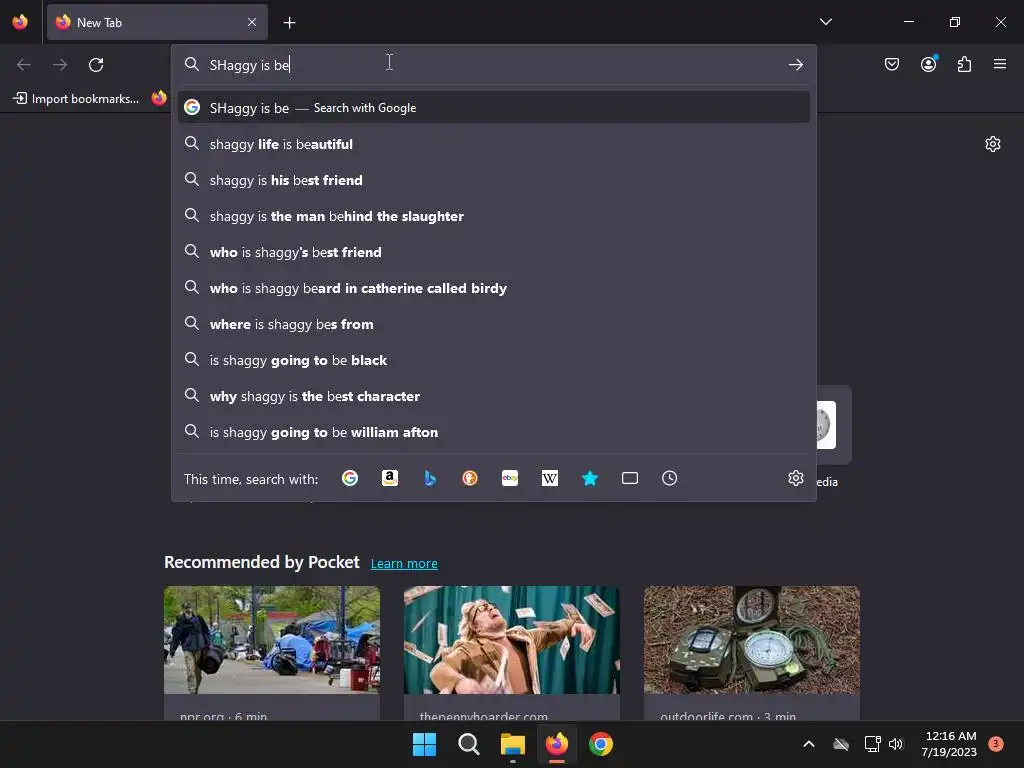Search open tabs with the tab icon
Screen dimensions: 1024x768
click(630, 478)
